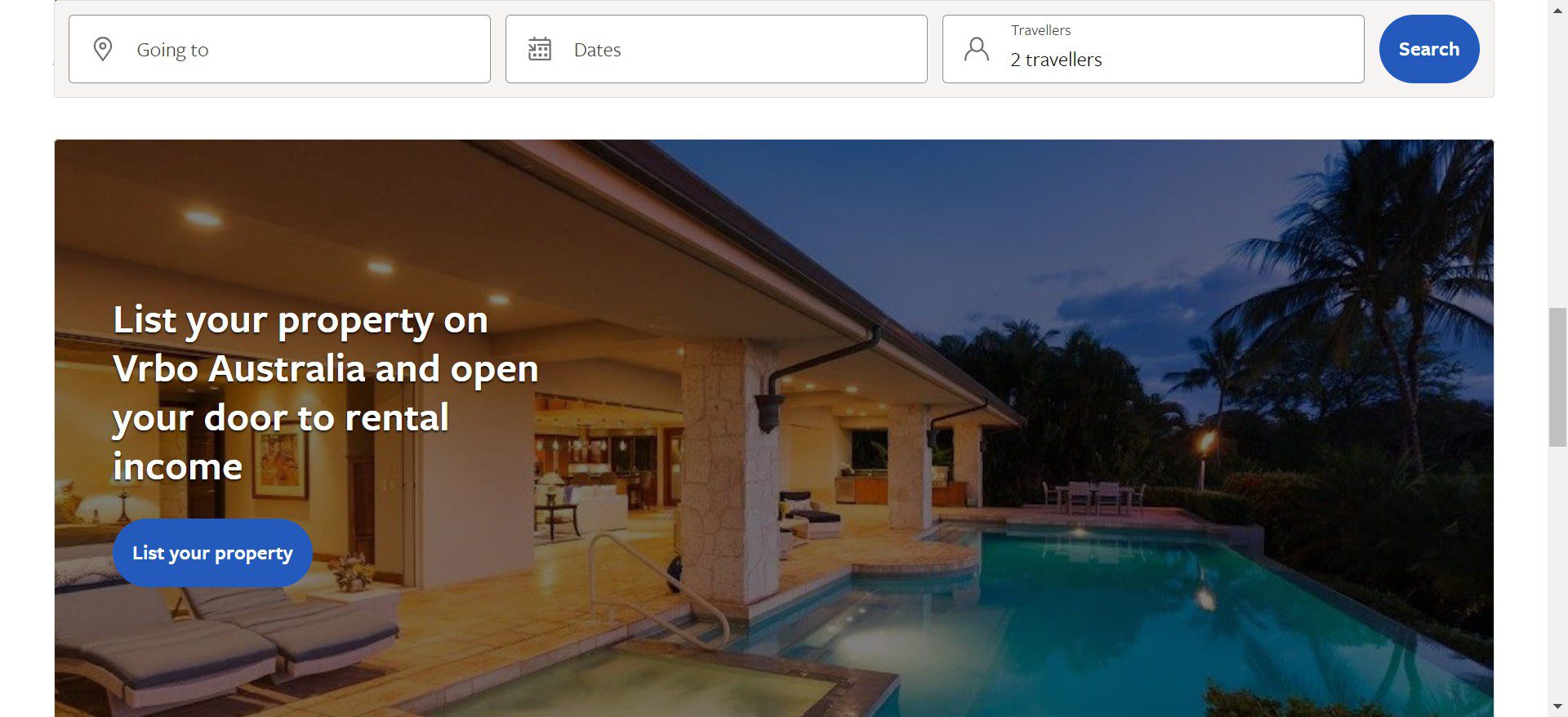Click the vertical scrollbar thumb
This screenshot has height=717, width=1568.
(x=1557, y=377)
